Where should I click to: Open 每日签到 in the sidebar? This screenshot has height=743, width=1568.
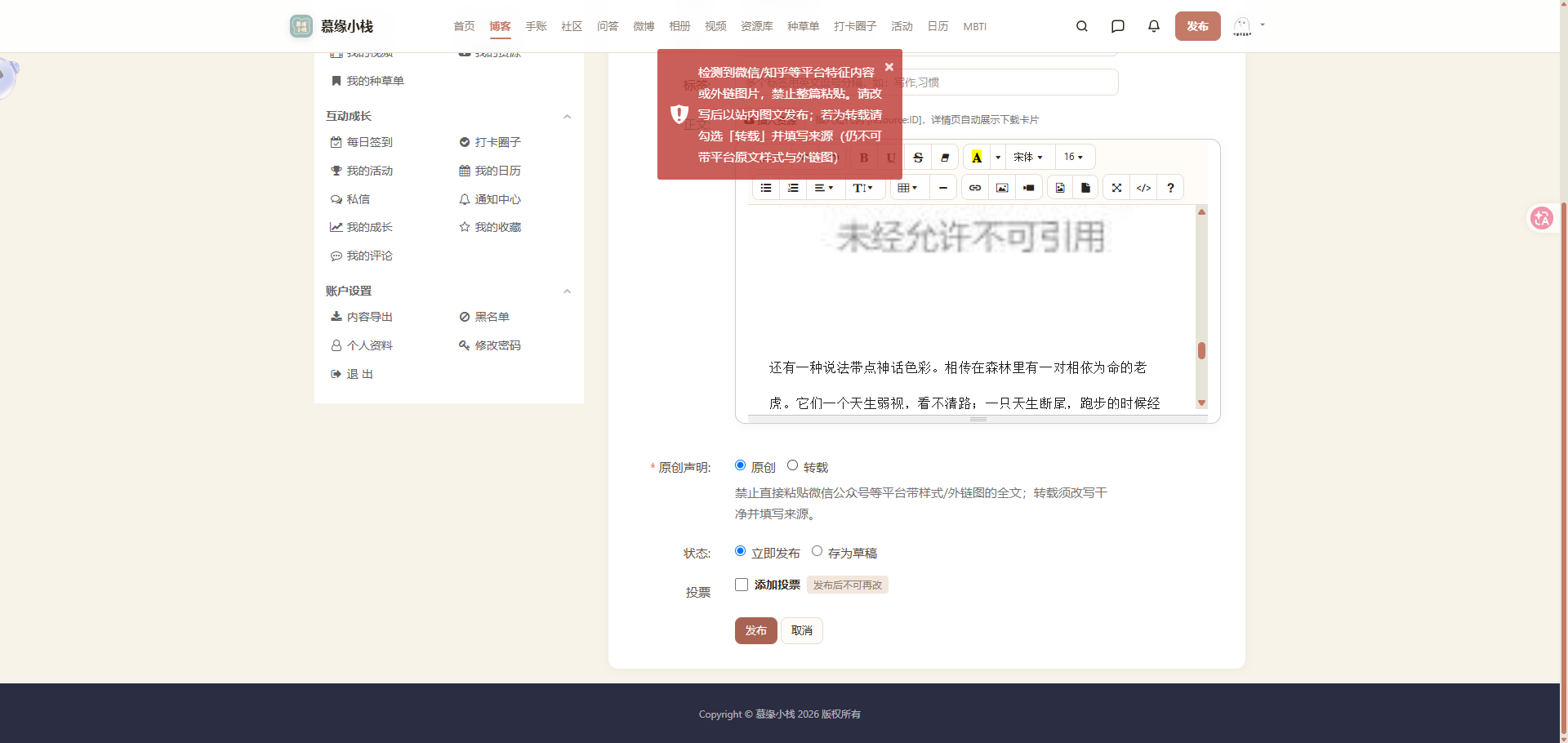pos(361,142)
